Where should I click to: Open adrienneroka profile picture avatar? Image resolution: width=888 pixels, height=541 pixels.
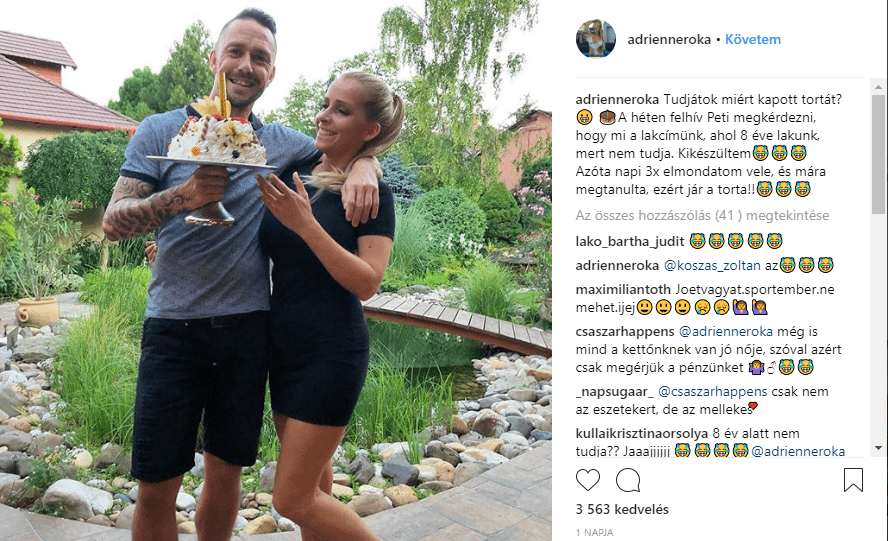pos(596,39)
